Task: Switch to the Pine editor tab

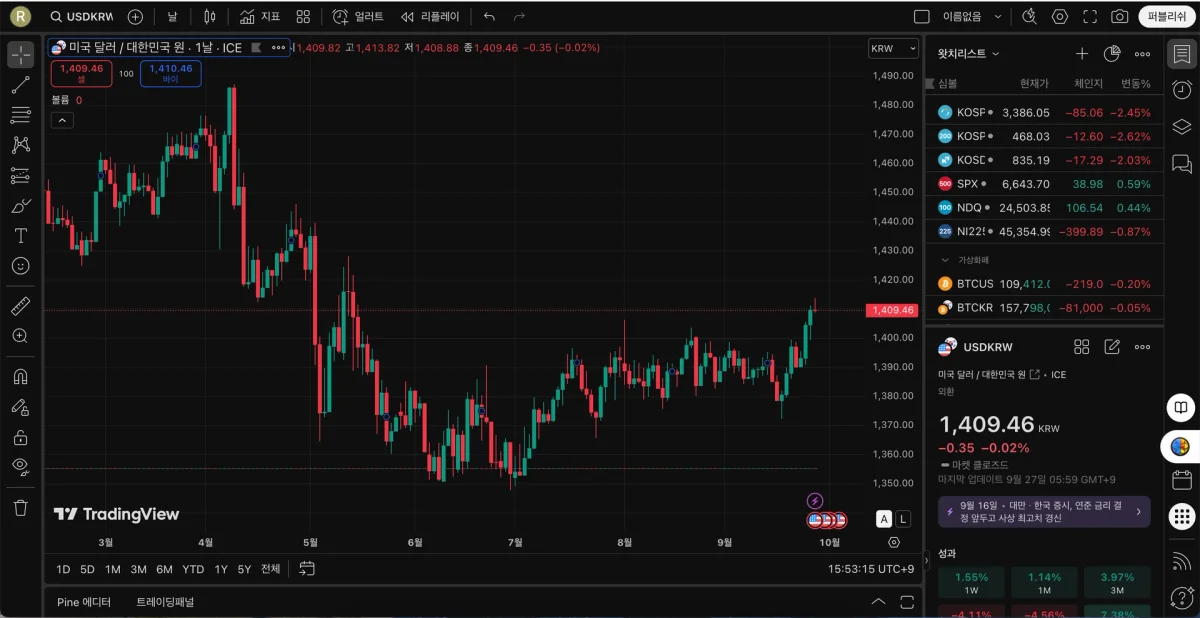Action: [x=84, y=602]
